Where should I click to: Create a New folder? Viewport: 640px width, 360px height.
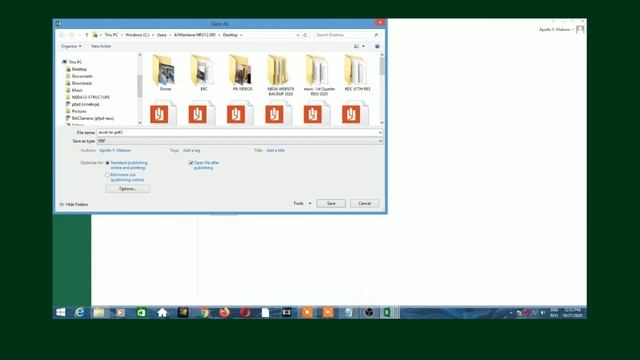point(101,46)
